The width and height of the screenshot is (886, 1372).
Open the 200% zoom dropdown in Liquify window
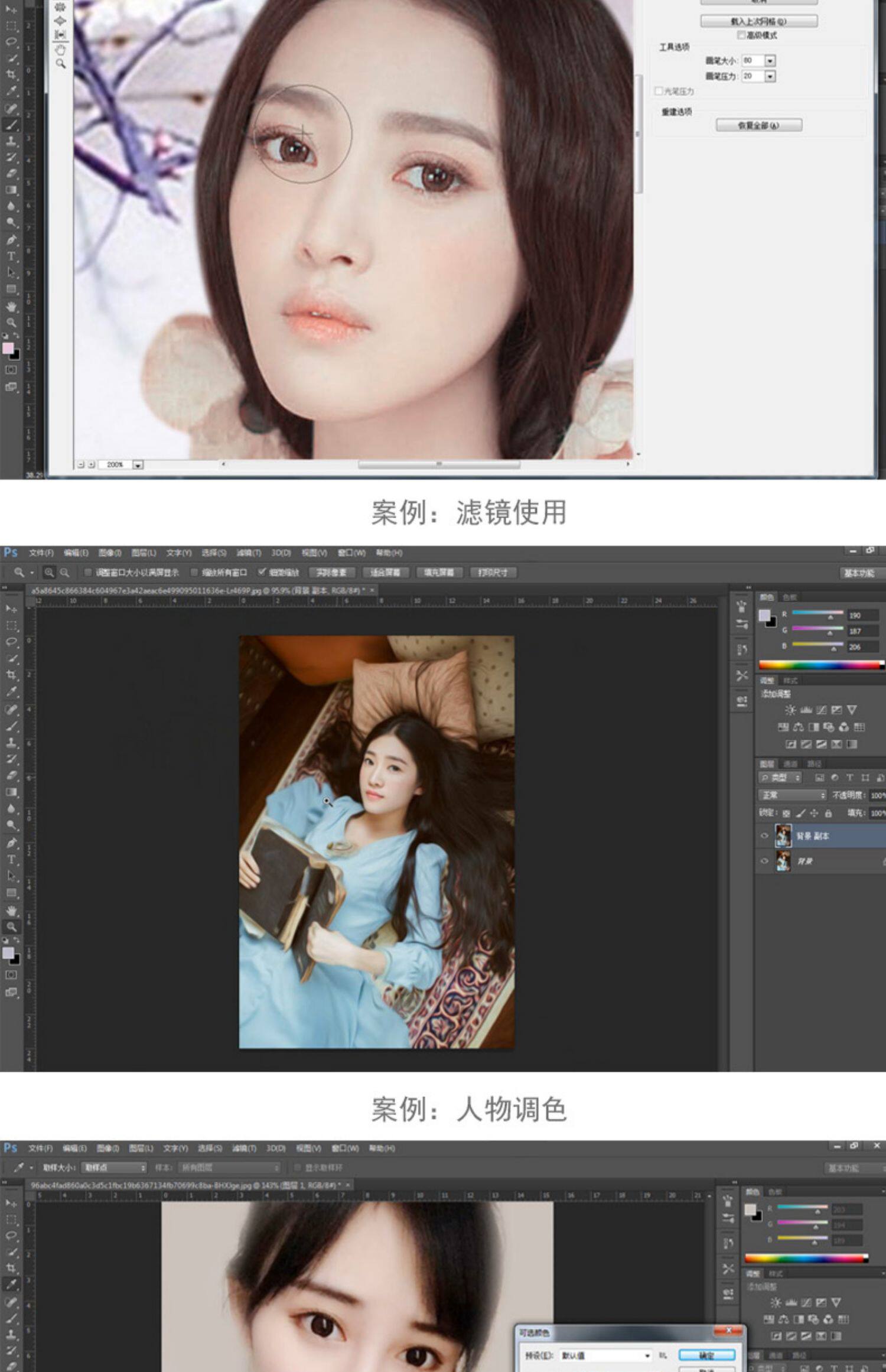[x=138, y=465]
